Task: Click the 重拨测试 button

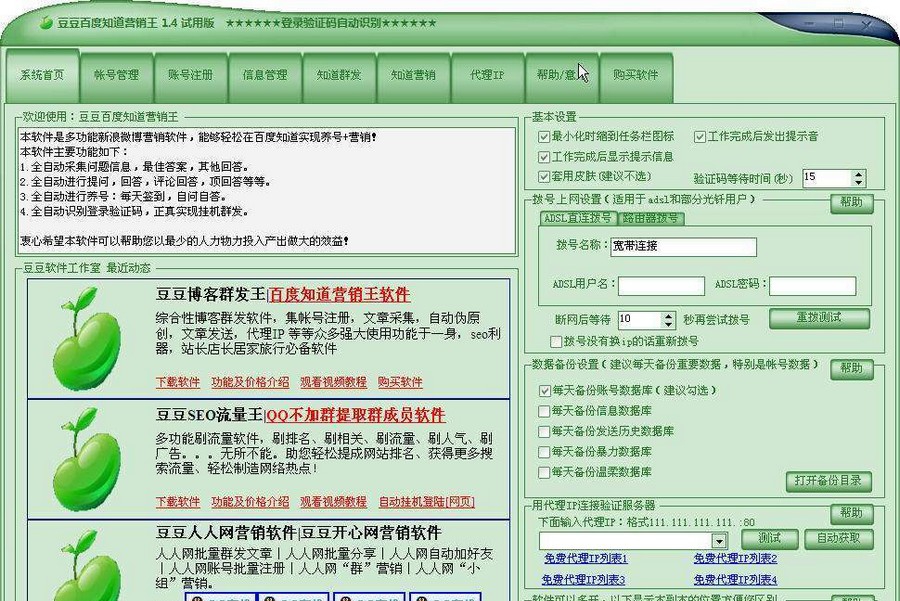Action: tap(819, 318)
